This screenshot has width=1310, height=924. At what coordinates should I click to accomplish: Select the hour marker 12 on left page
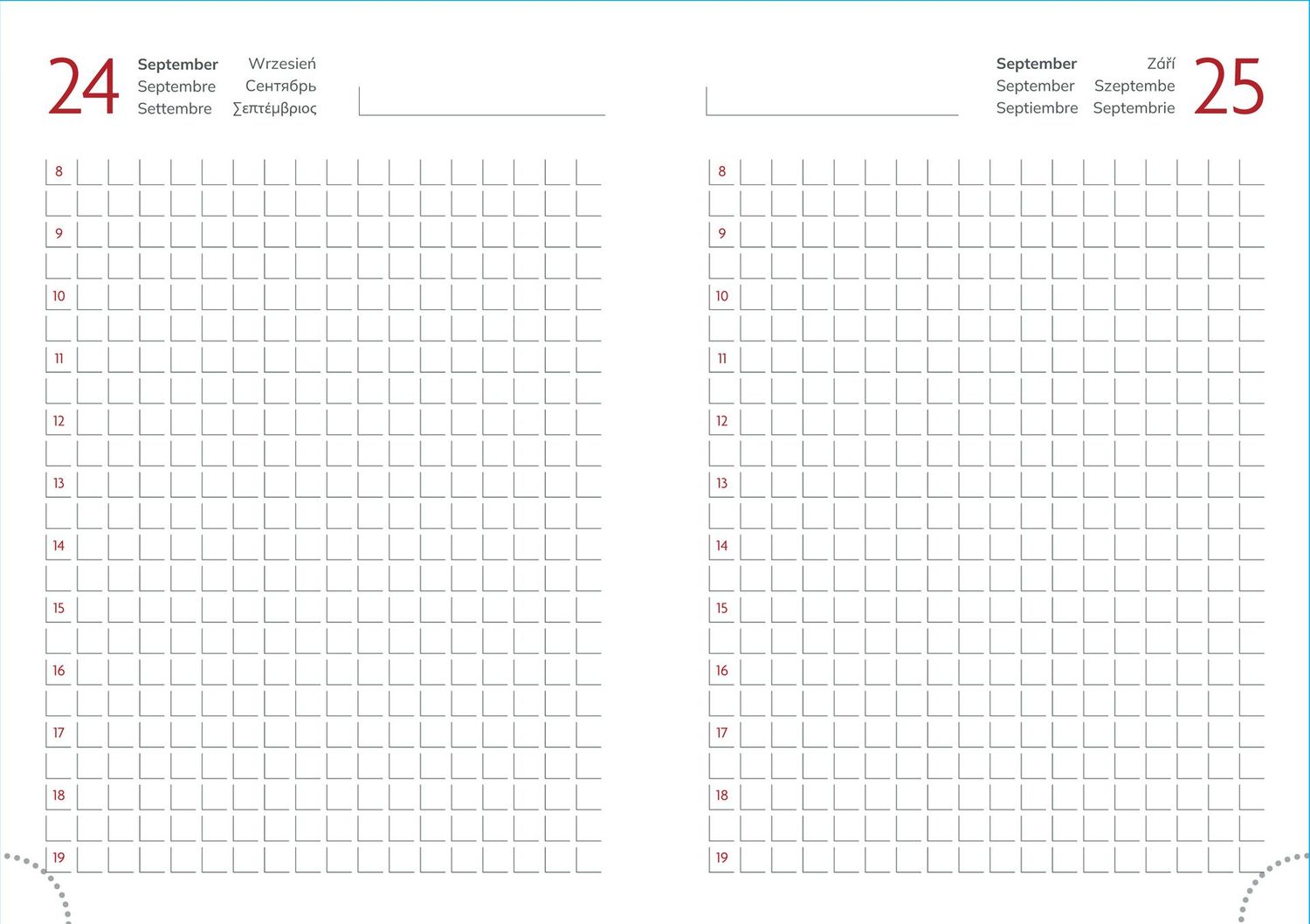coord(58,420)
